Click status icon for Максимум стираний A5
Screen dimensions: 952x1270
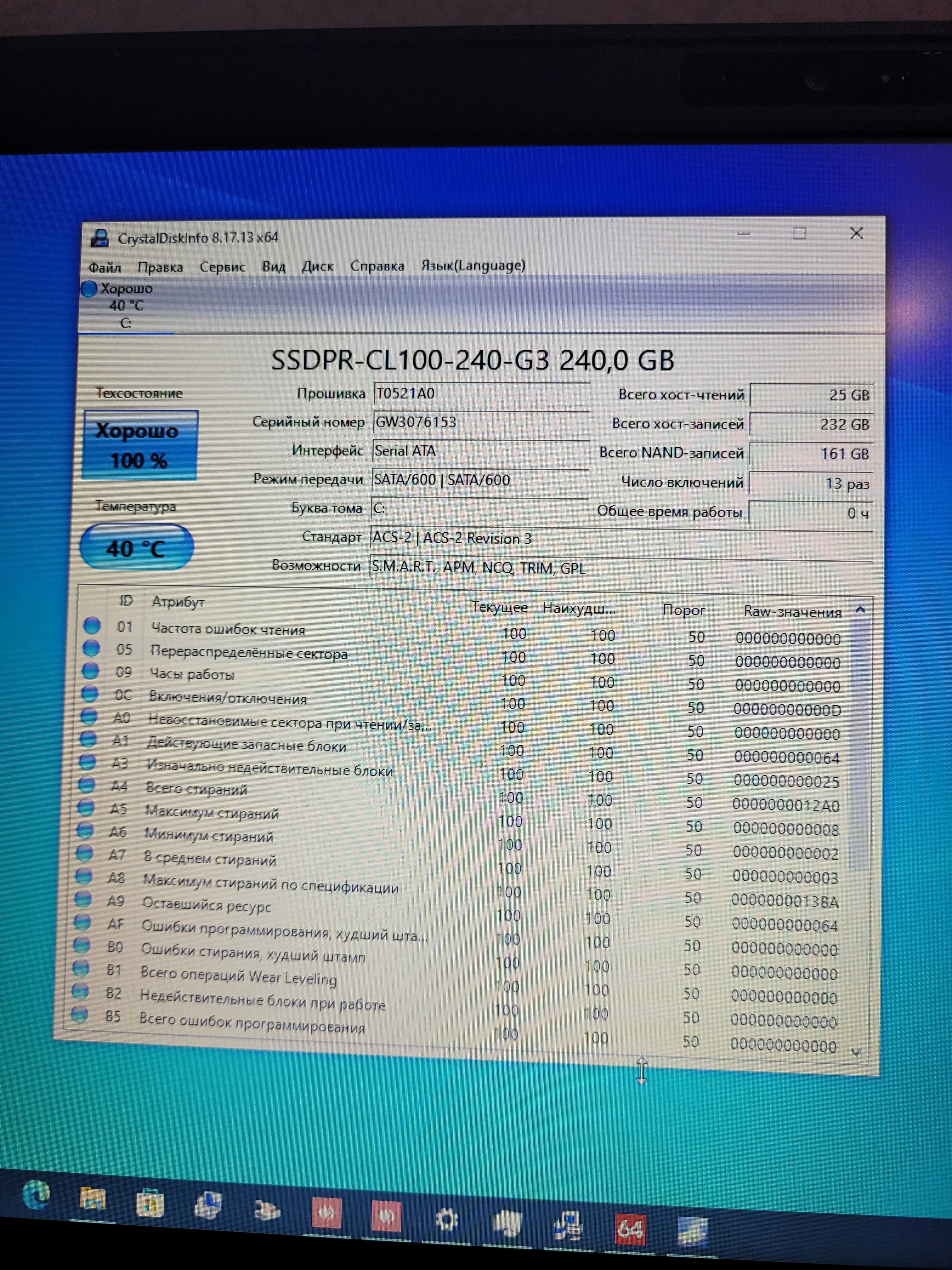click(x=86, y=807)
